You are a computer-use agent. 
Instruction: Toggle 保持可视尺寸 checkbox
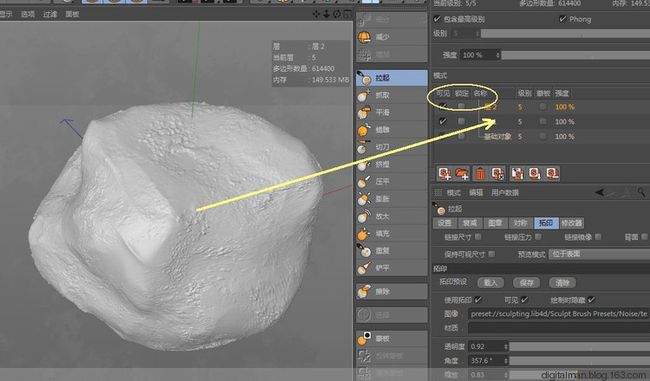click(x=492, y=254)
